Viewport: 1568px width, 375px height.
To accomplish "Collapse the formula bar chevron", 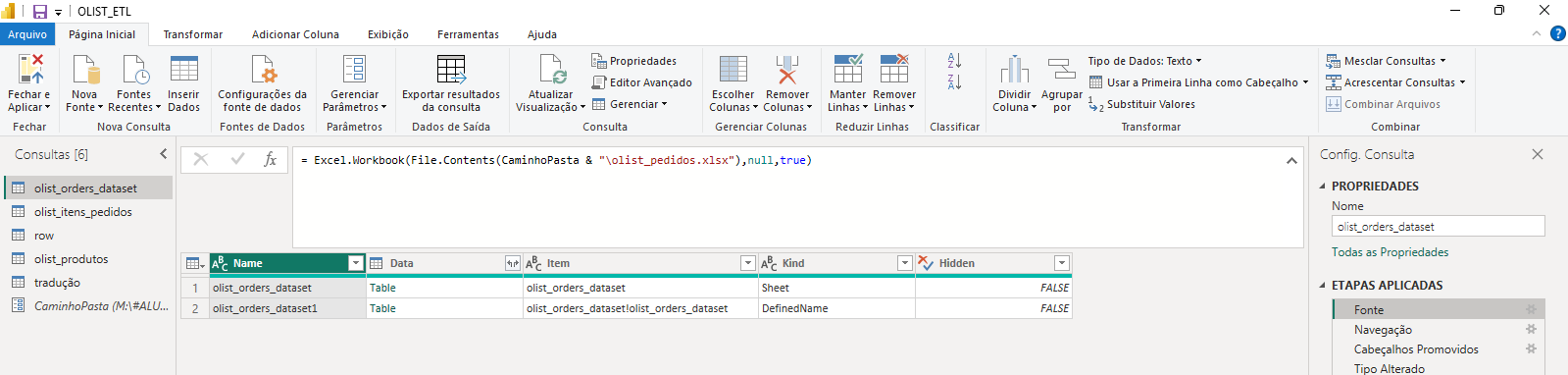I will coord(1291,160).
